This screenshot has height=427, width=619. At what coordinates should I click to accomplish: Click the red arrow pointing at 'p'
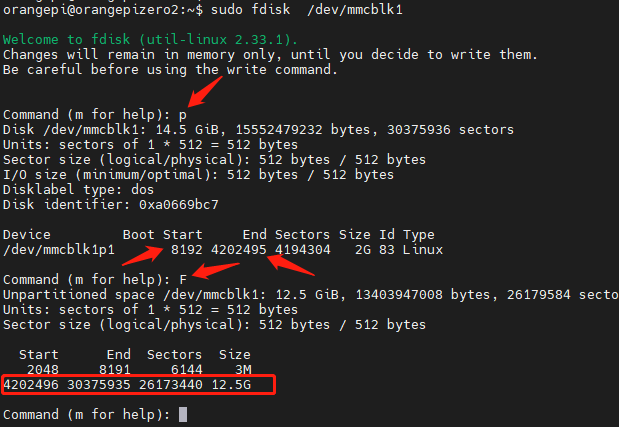click(x=205, y=92)
